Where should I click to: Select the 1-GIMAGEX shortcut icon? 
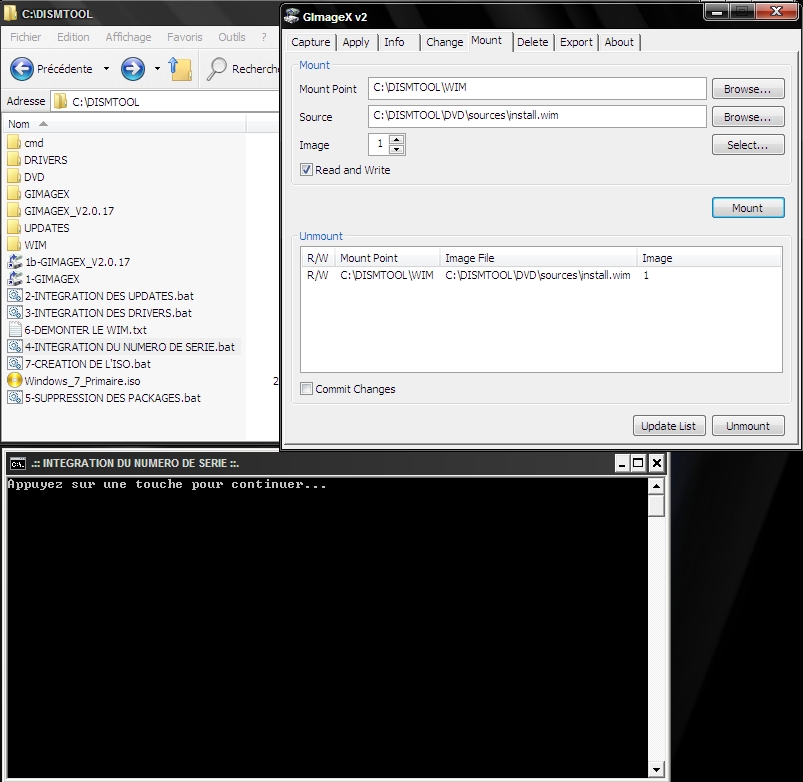pyautogui.click(x=14, y=279)
